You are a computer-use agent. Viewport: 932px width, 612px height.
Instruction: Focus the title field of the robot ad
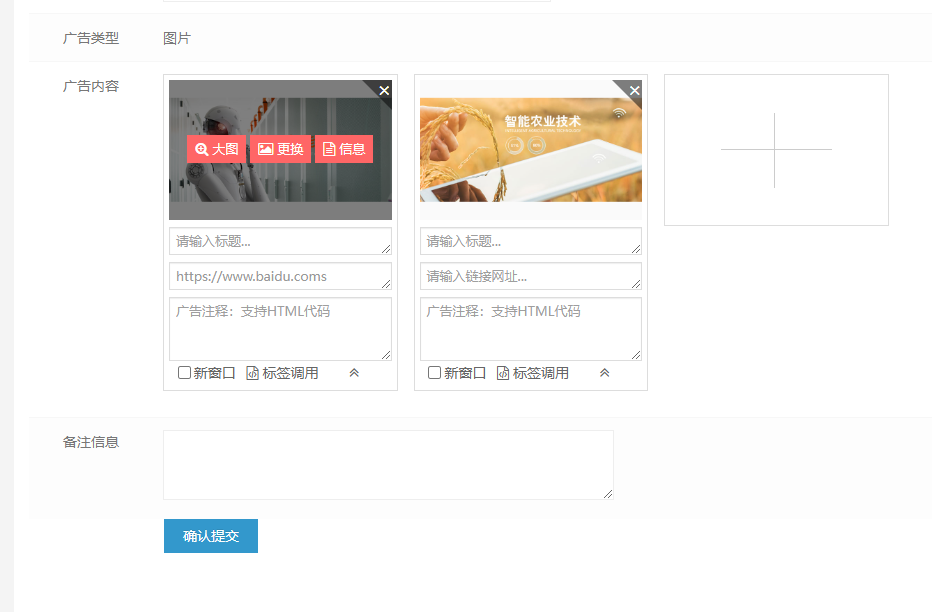281,241
